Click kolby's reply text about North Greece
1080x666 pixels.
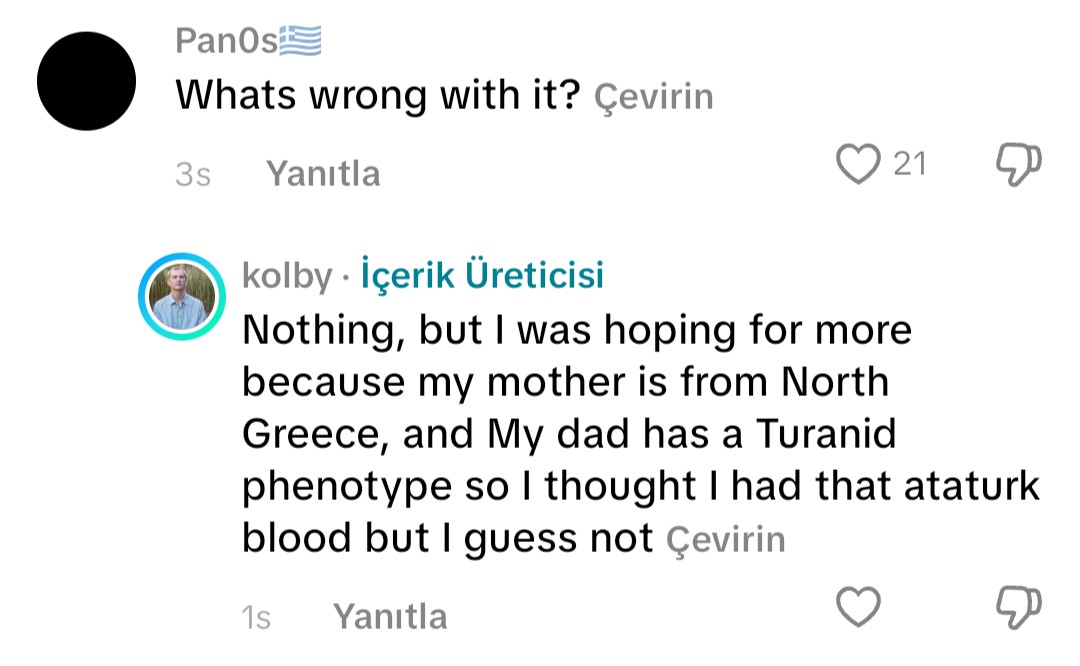[x=565, y=383]
